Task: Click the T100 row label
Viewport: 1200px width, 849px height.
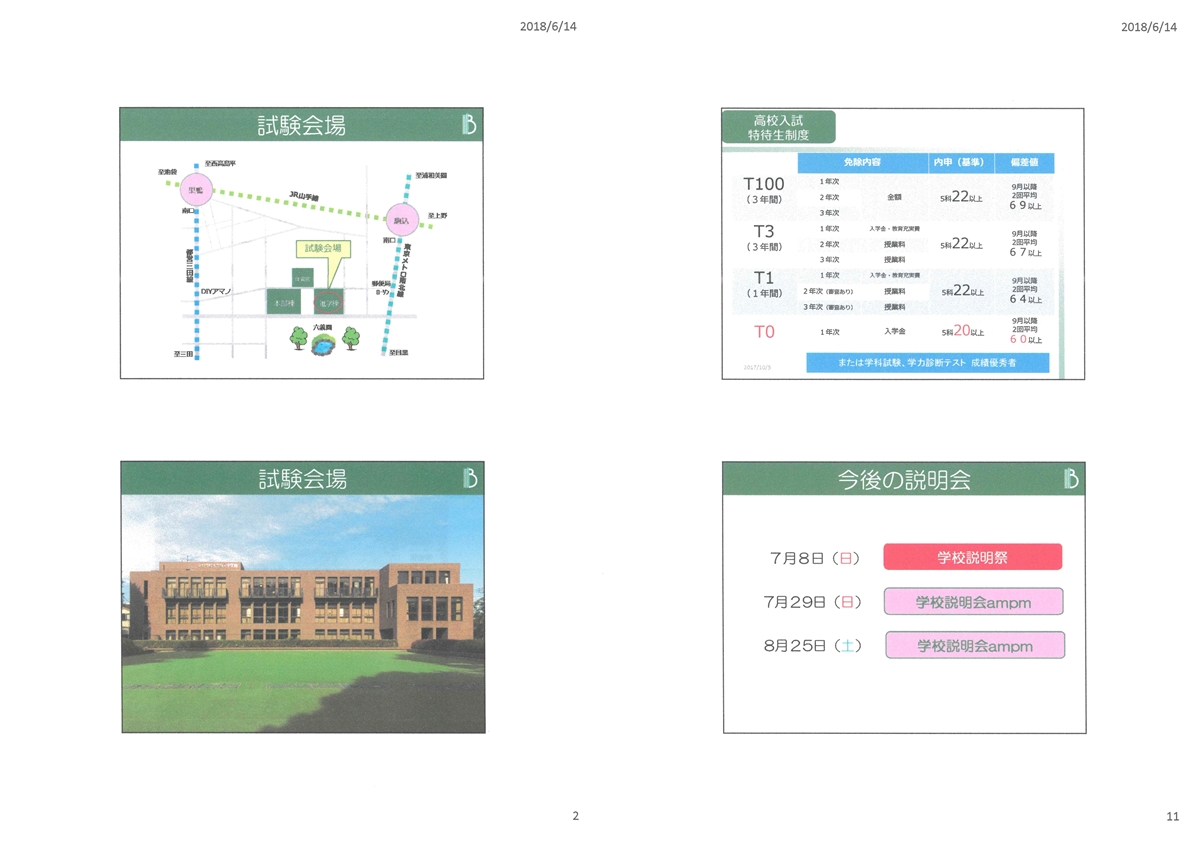Action: (763, 189)
